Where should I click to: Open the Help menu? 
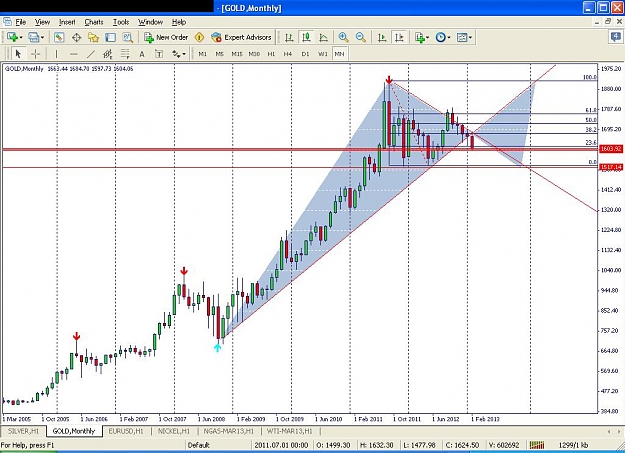tap(179, 22)
